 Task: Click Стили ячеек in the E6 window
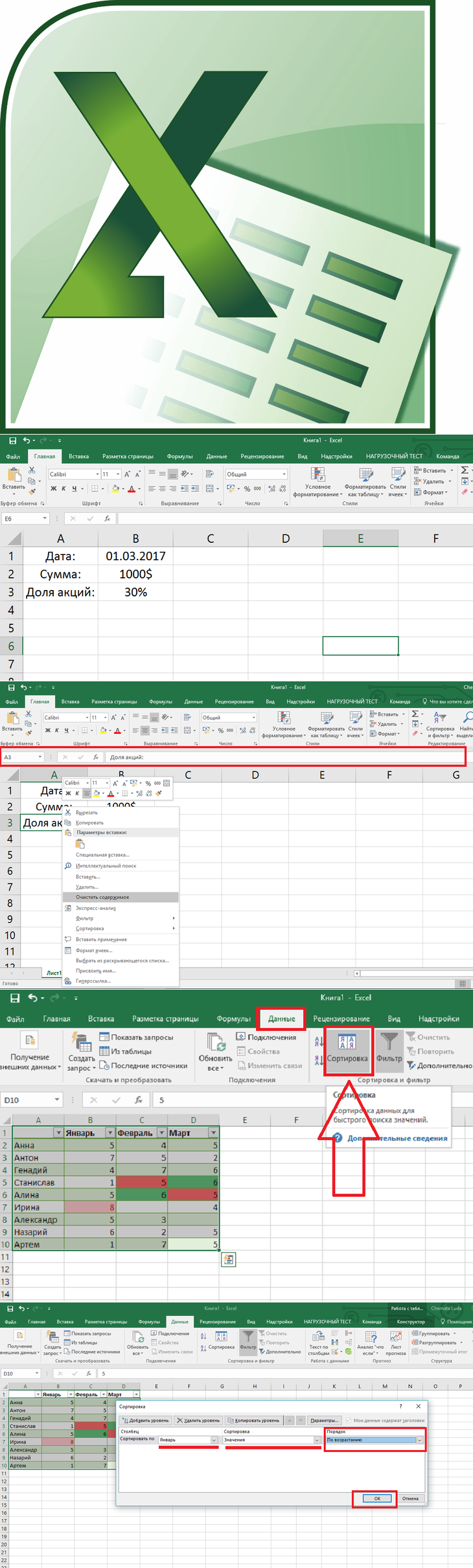pos(398,482)
